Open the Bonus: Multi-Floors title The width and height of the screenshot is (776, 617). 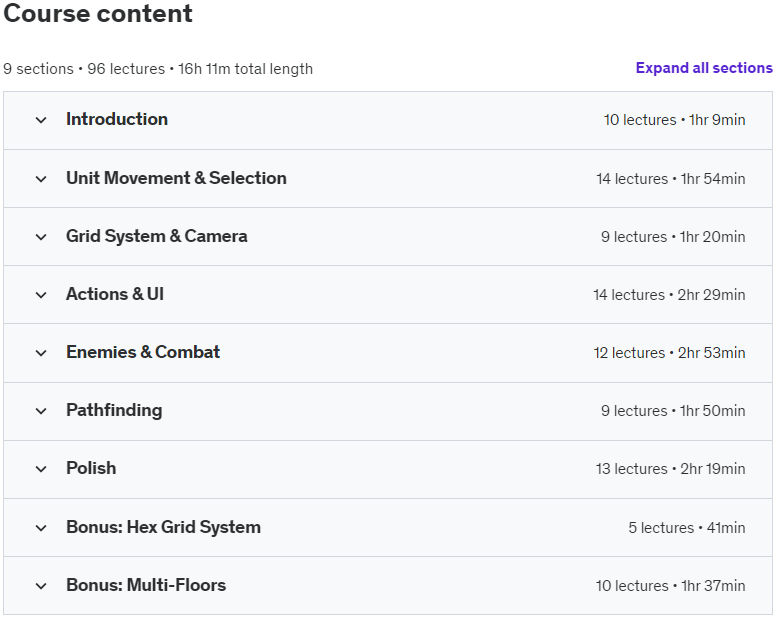coord(146,585)
